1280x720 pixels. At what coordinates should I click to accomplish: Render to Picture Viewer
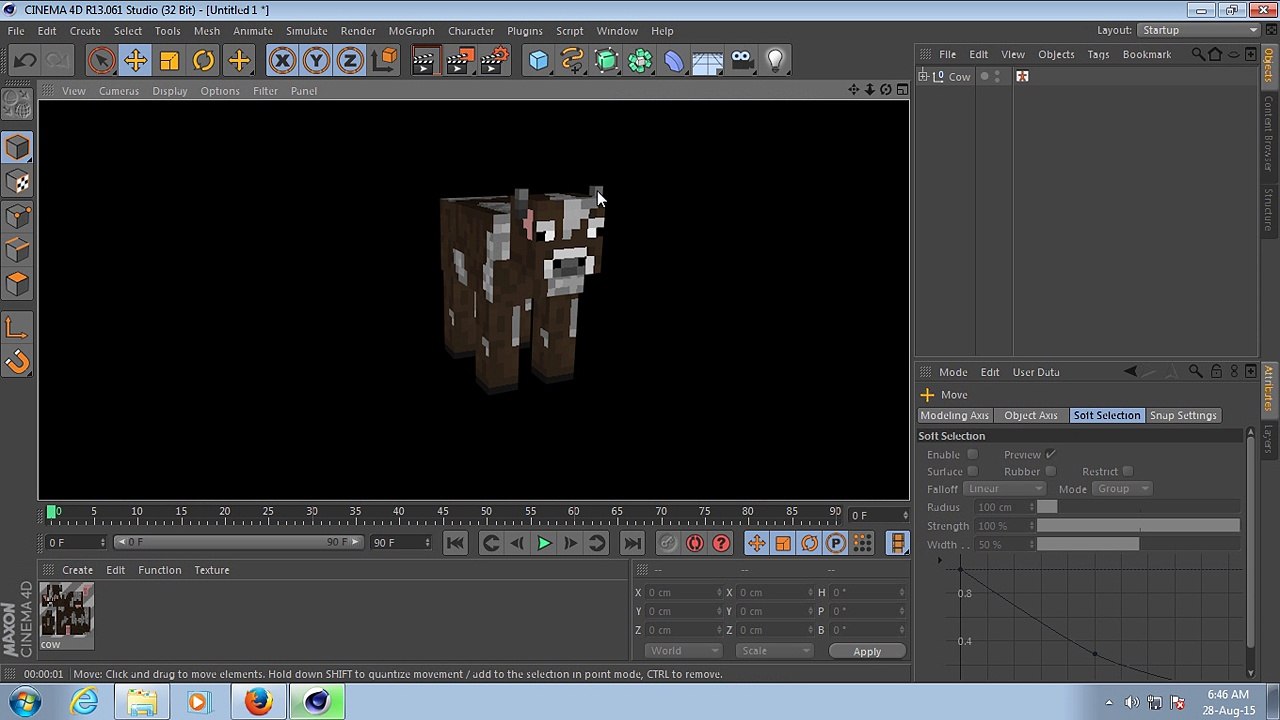(458, 61)
